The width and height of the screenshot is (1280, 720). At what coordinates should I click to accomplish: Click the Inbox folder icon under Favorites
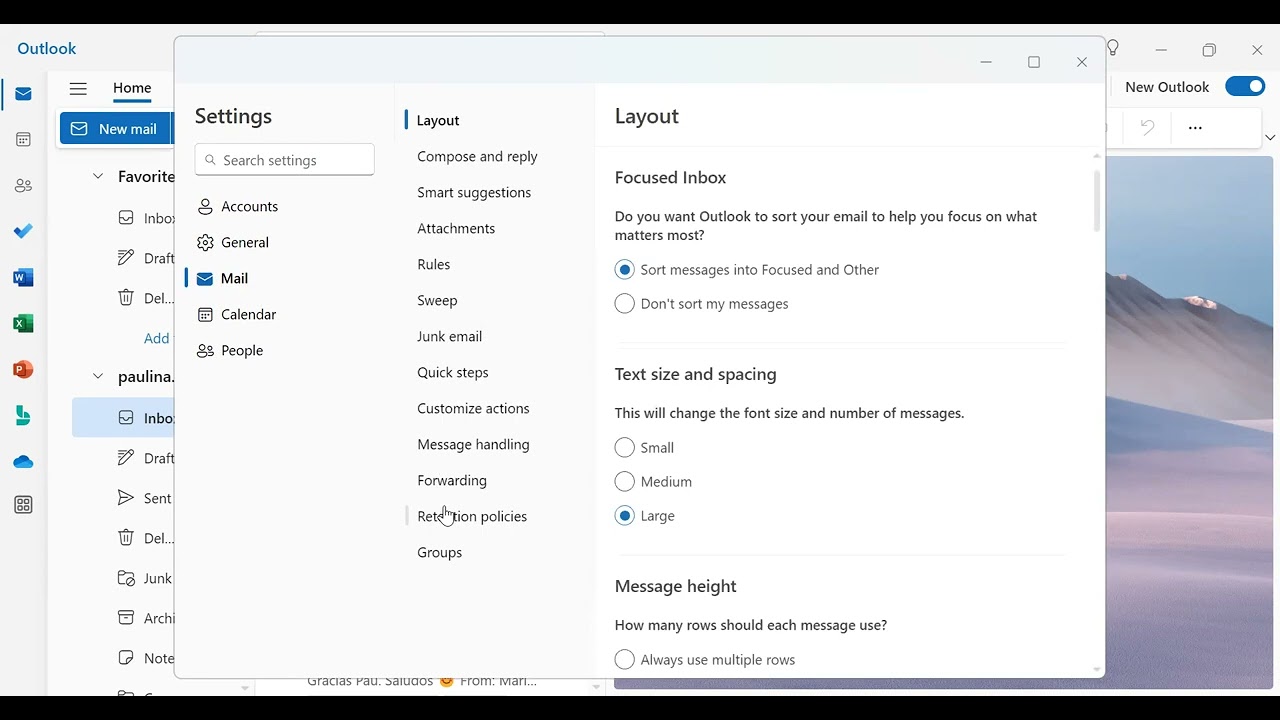[x=126, y=218]
